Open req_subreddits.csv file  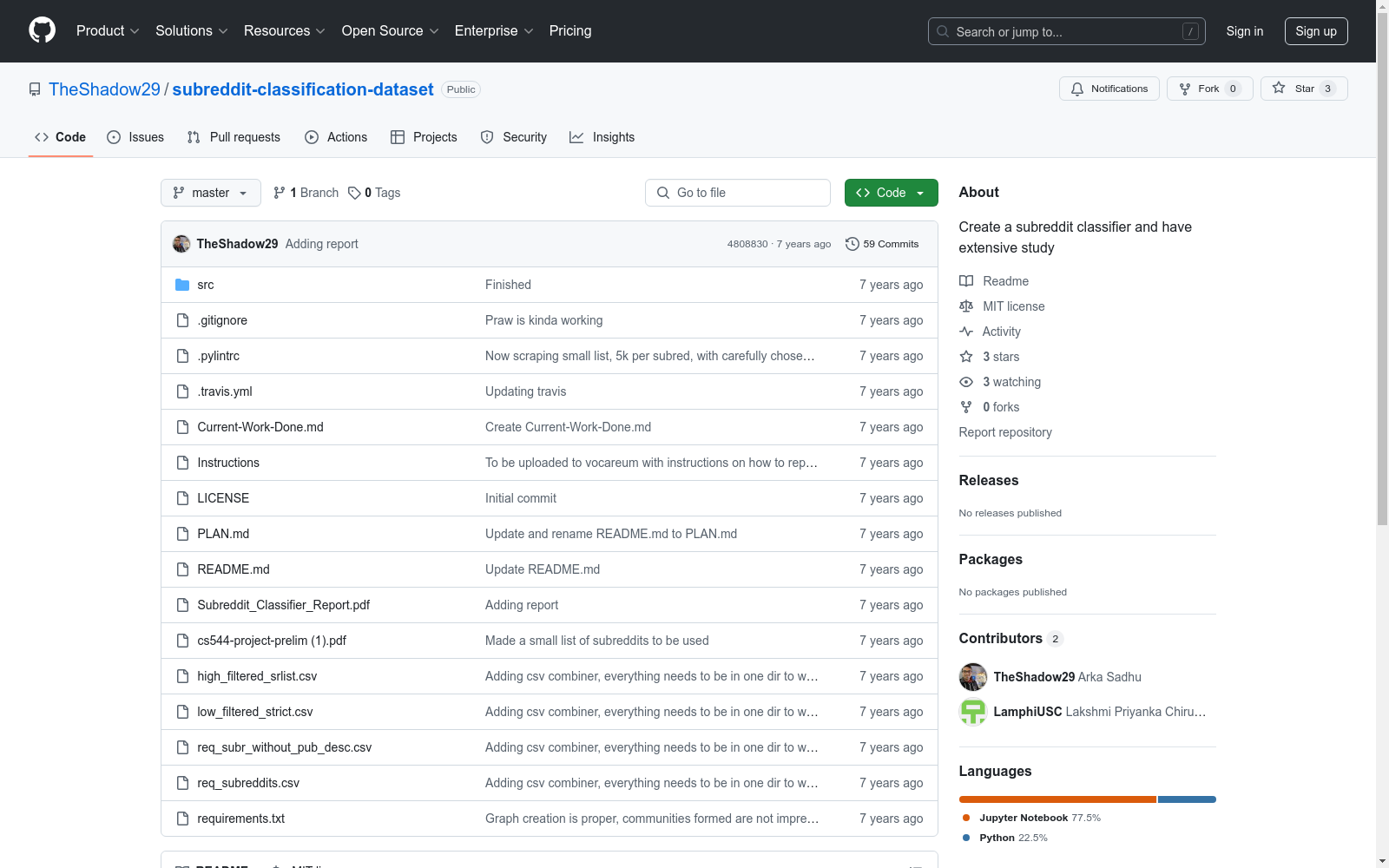click(x=248, y=783)
